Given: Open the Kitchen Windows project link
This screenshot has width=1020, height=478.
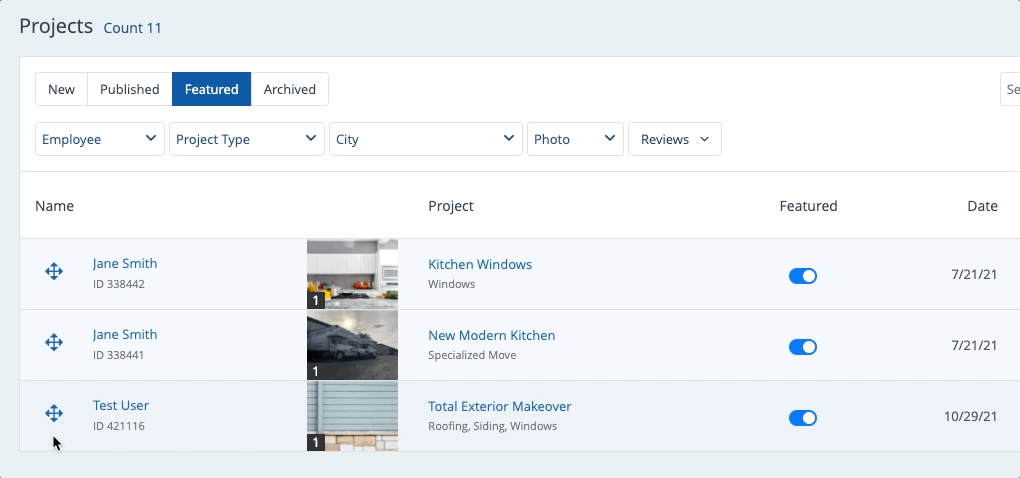Looking at the screenshot, I should pos(480,265).
